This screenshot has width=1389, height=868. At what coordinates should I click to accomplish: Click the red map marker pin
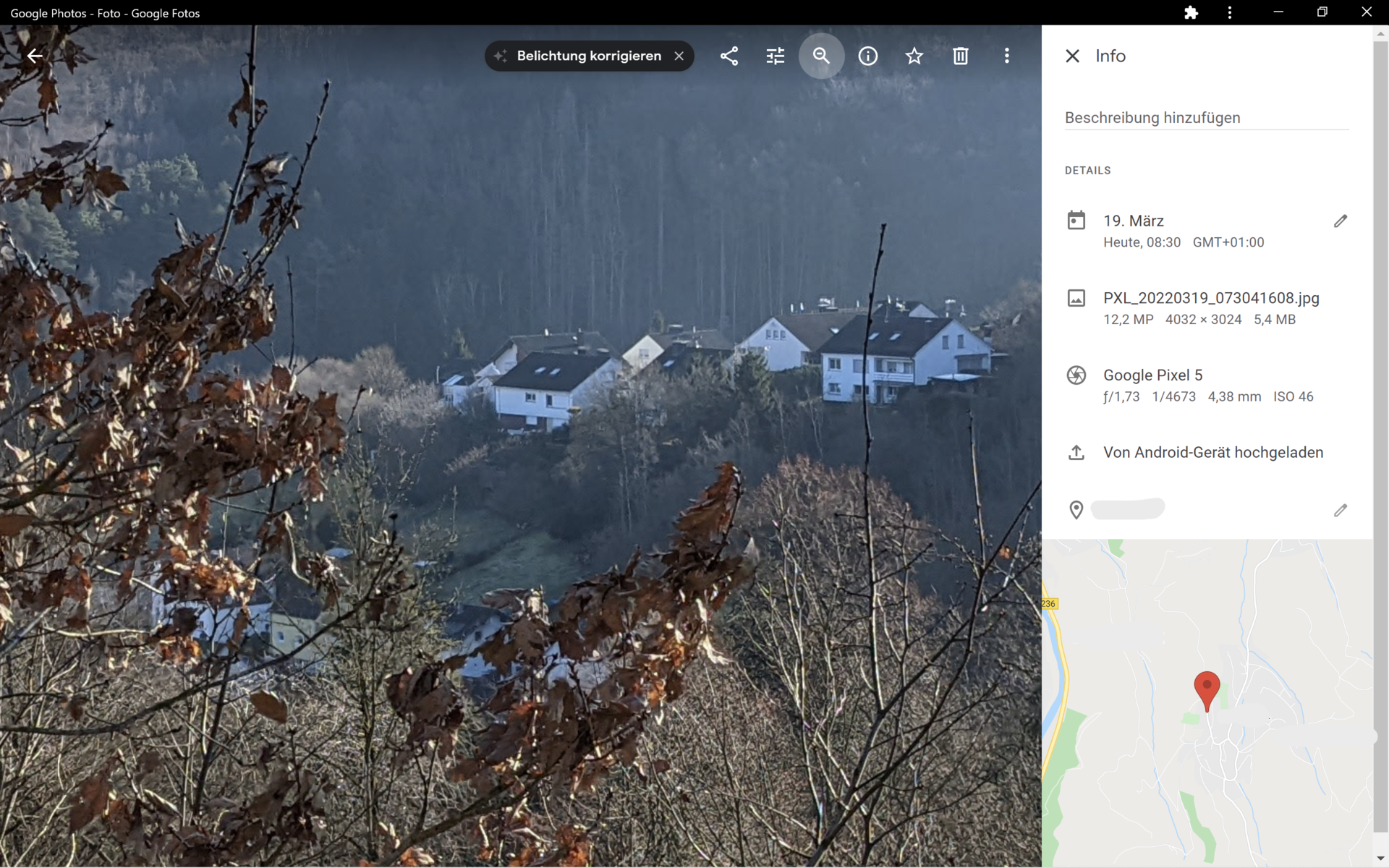click(x=1207, y=691)
